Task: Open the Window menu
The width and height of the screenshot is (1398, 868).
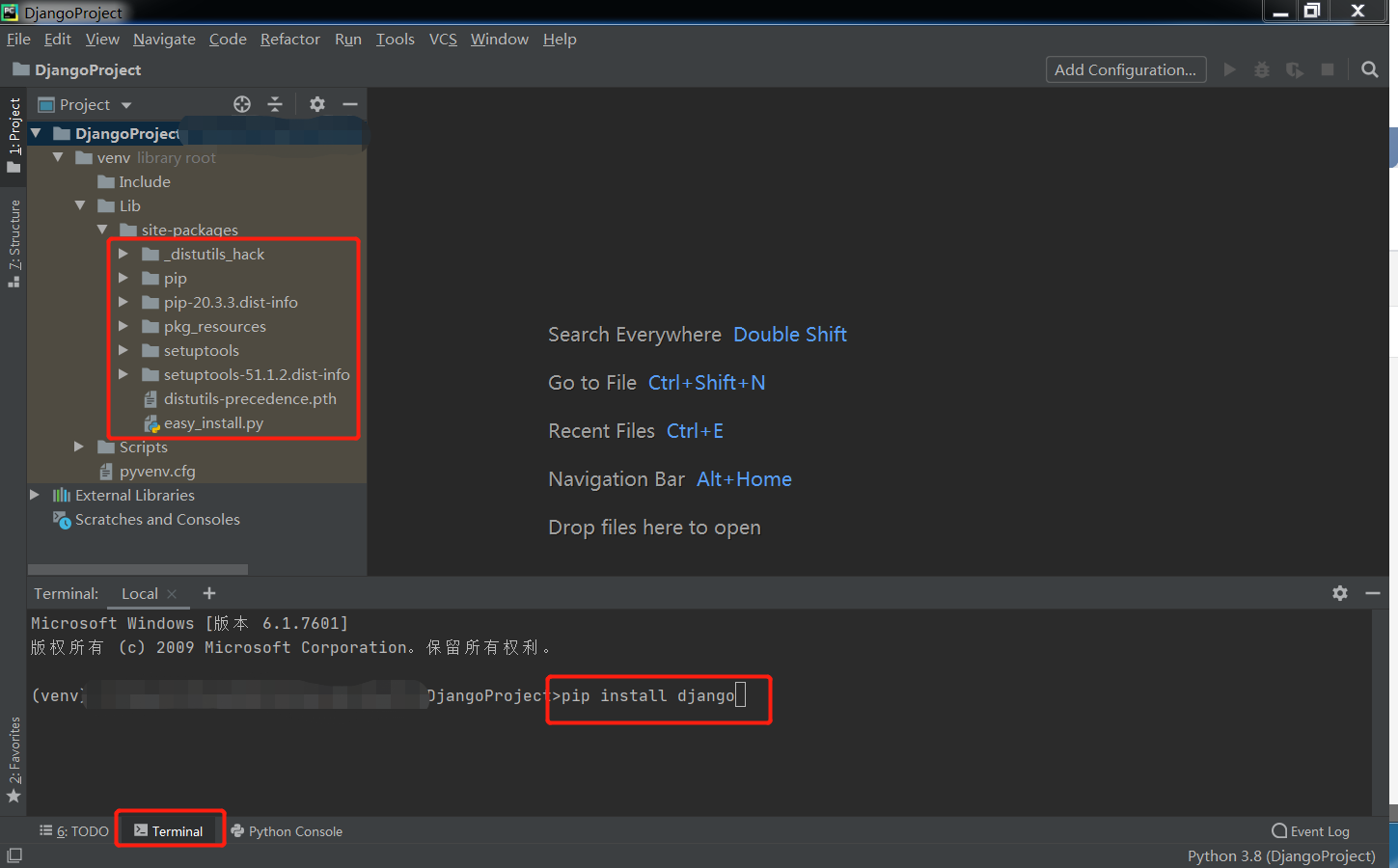Action: 500,39
